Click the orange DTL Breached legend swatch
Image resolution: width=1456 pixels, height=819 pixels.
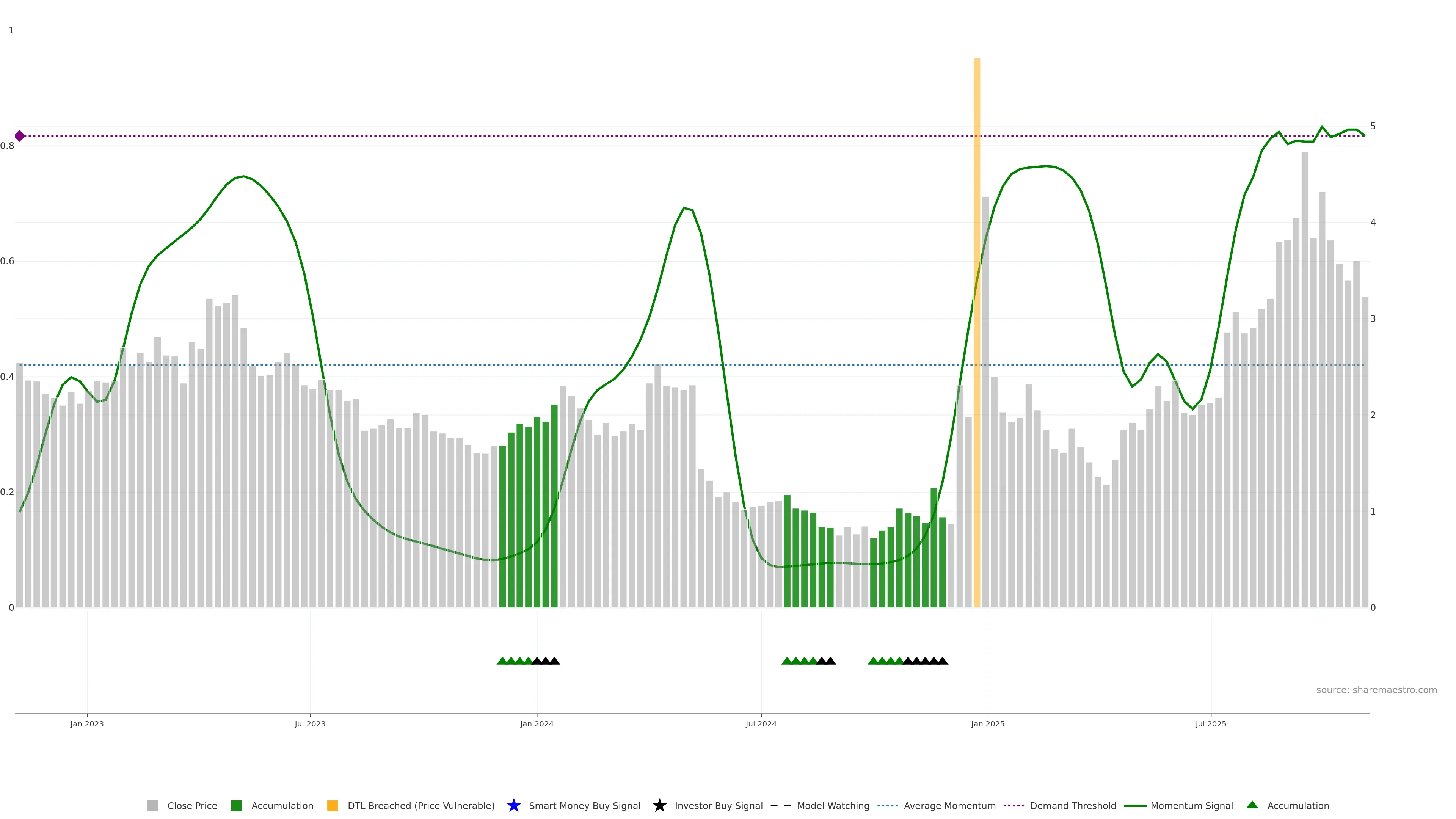pyautogui.click(x=333, y=805)
